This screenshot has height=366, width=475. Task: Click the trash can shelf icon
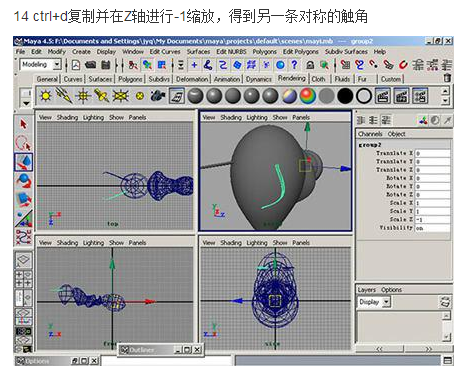coord(447,78)
